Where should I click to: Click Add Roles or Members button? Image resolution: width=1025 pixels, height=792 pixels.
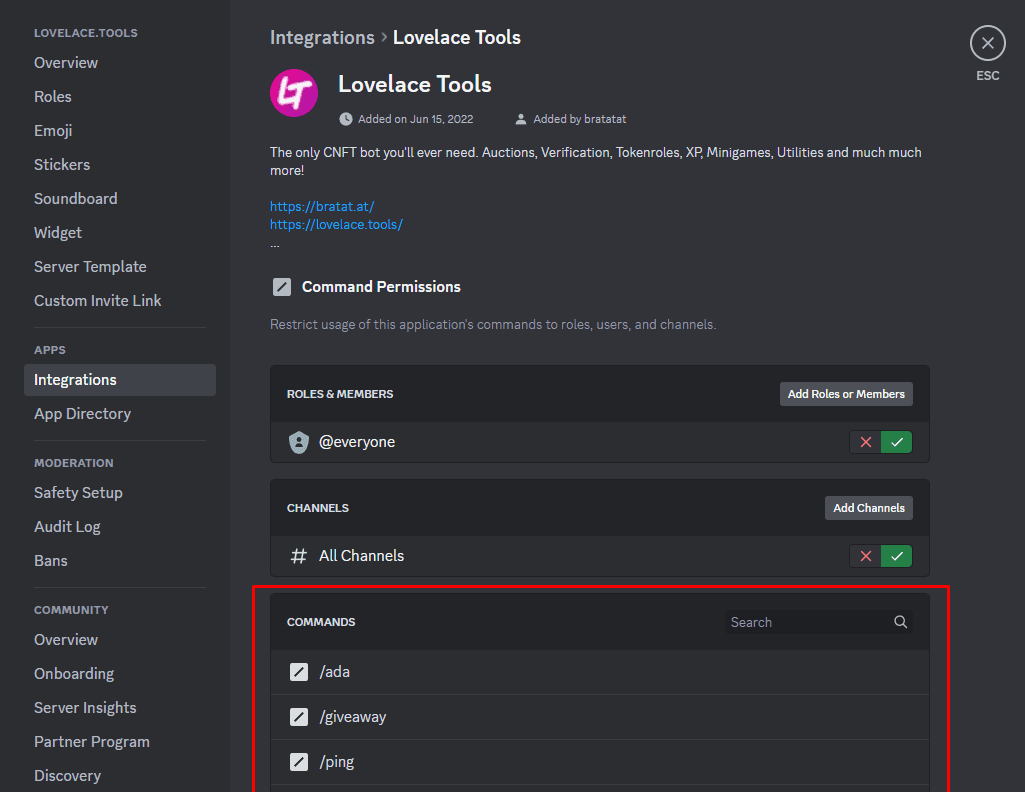click(846, 394)
